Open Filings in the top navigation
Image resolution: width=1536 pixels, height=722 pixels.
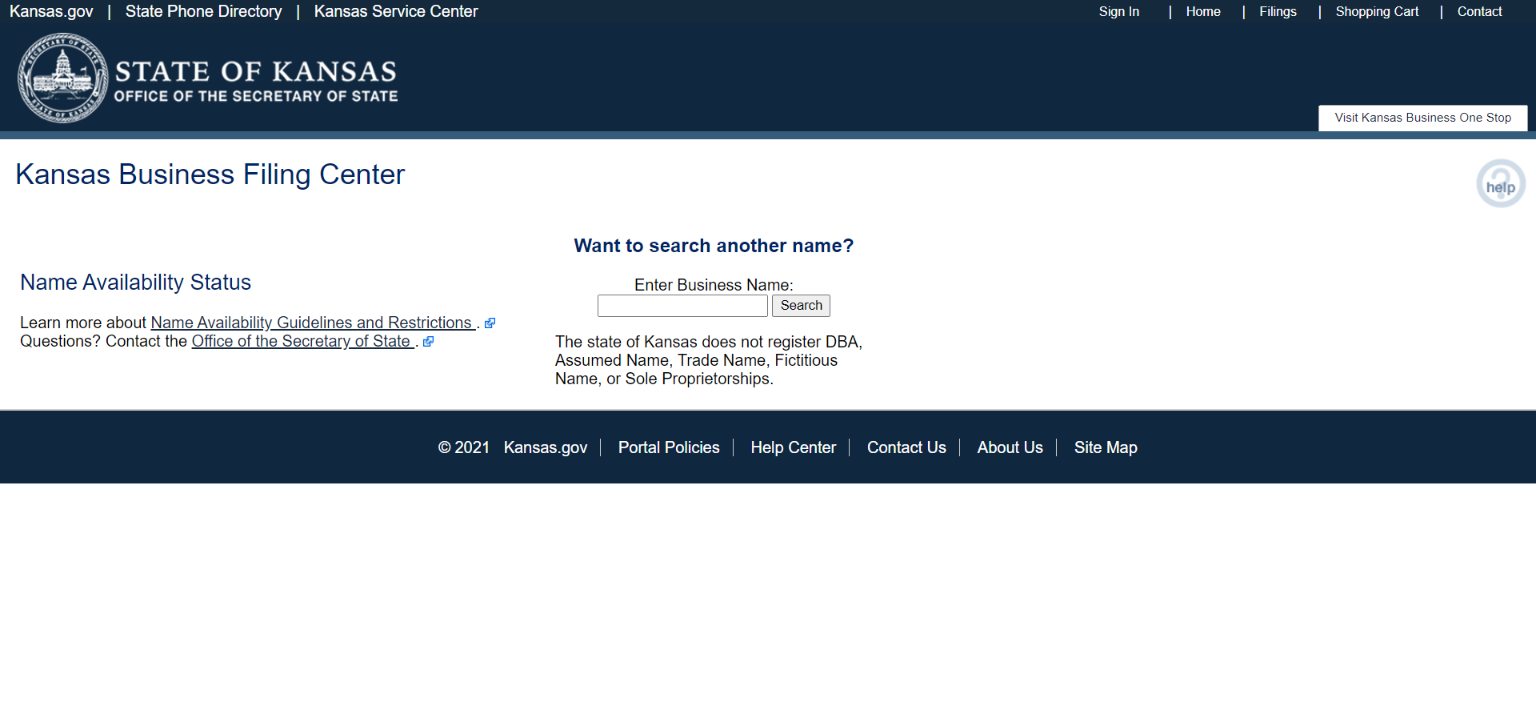[1278, 12]
